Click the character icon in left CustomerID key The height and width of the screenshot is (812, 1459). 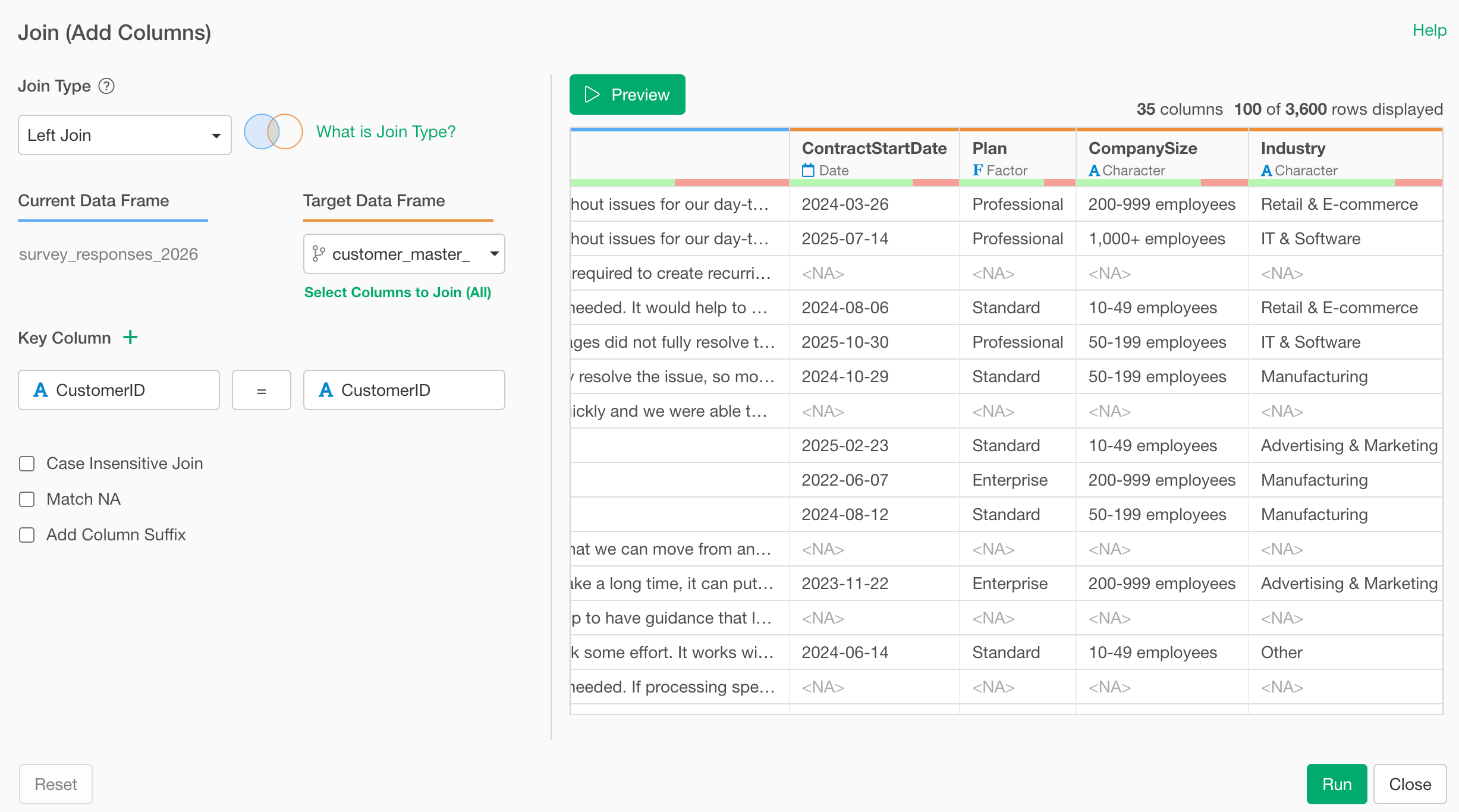tap(40, 390)
